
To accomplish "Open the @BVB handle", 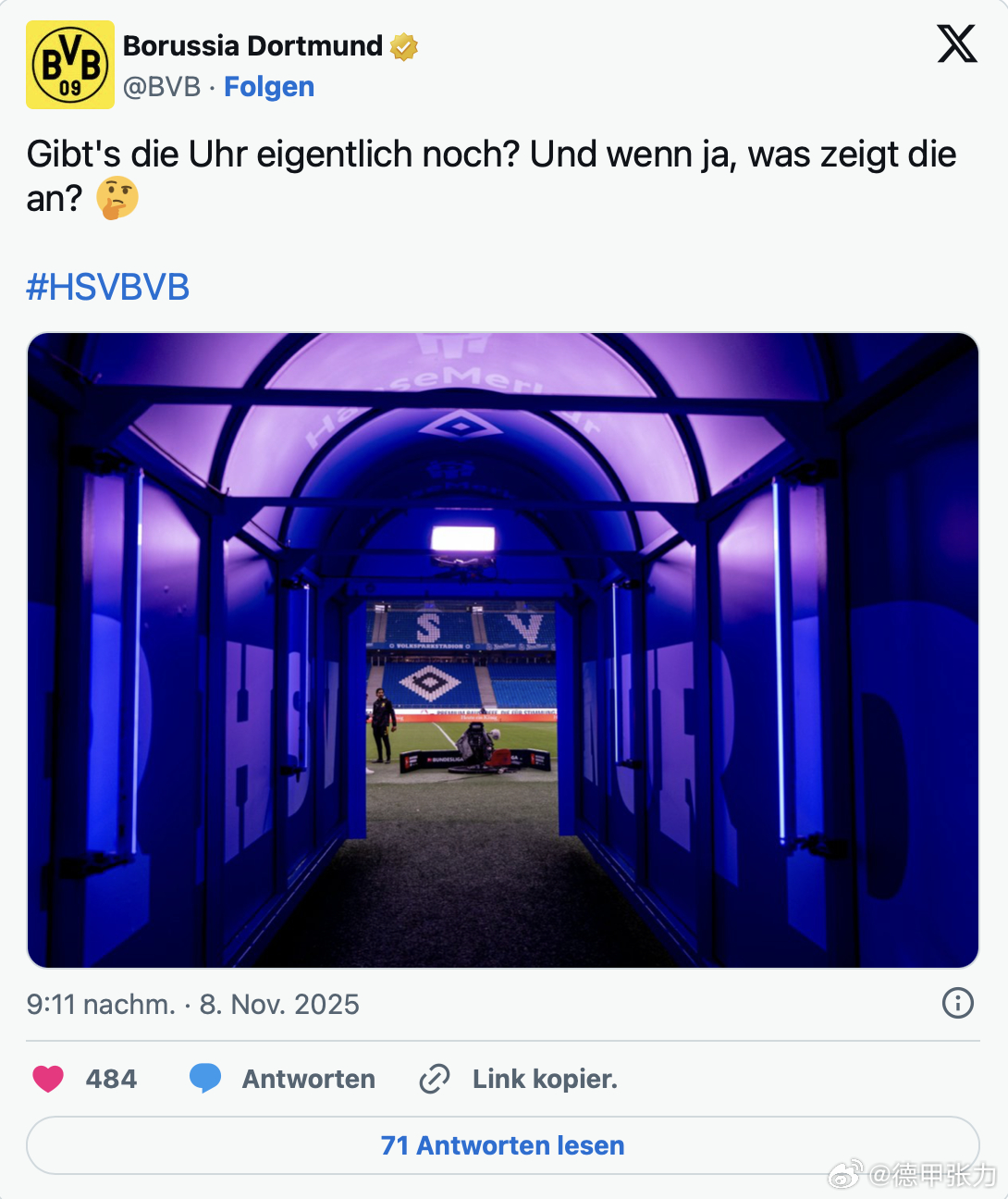I will click(162, 87).
